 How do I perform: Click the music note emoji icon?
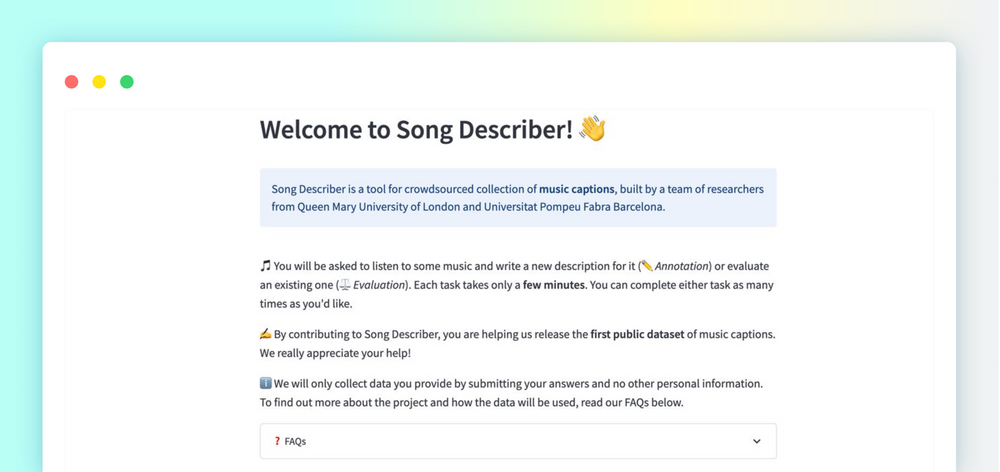click(265, 266)
